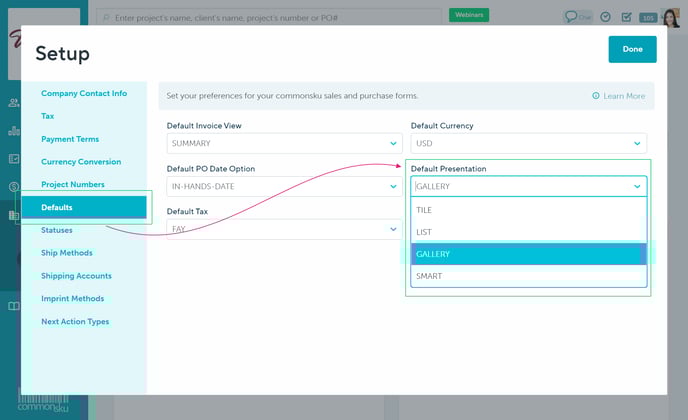Expand the Default Tax dropdown
Screen dimensions: 688x420
coord(284,229)
